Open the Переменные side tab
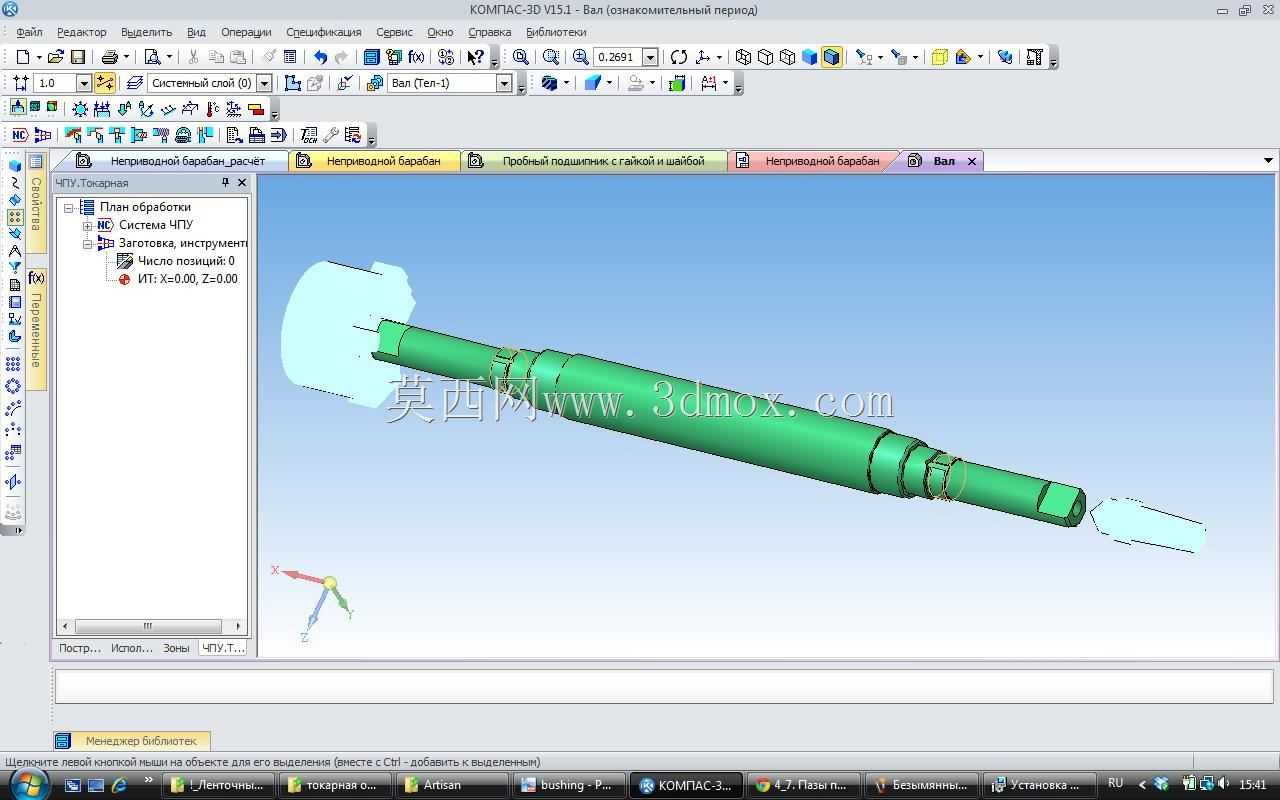The image size is (1280, 800). tap(36, 330)
